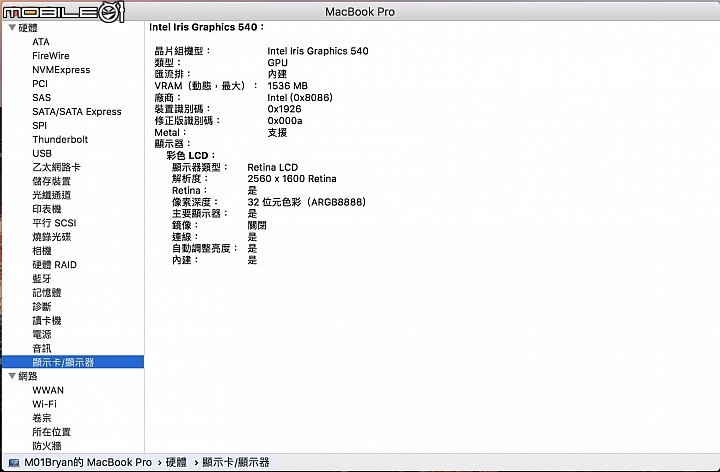Click the revision ID 0x000a
Viewport: 720px width, 472px height.
[x=285, y=121]
